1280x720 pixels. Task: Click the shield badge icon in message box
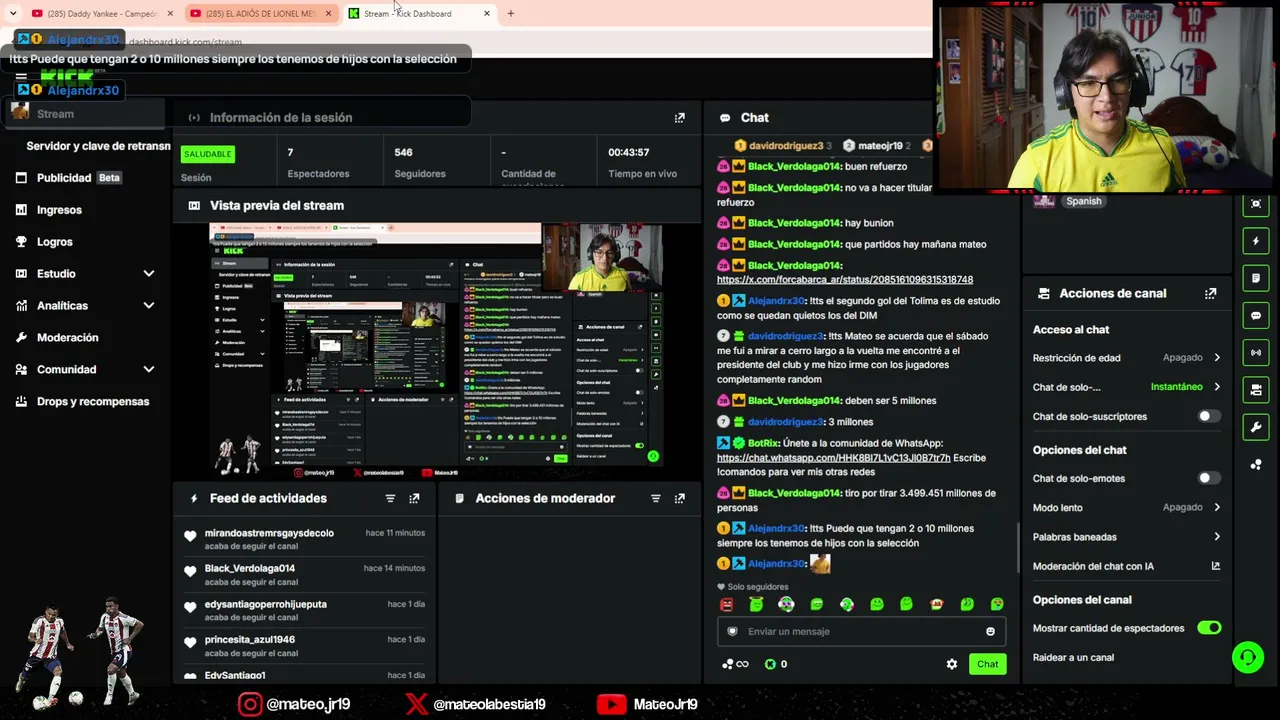pyautogui.click(x=732, y=632)
